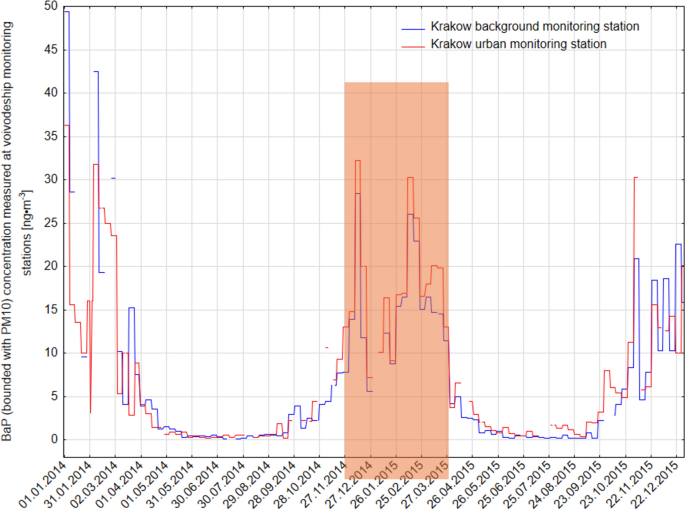
Task: Click the y-axis label 30
Action: [x=51, y=180]
